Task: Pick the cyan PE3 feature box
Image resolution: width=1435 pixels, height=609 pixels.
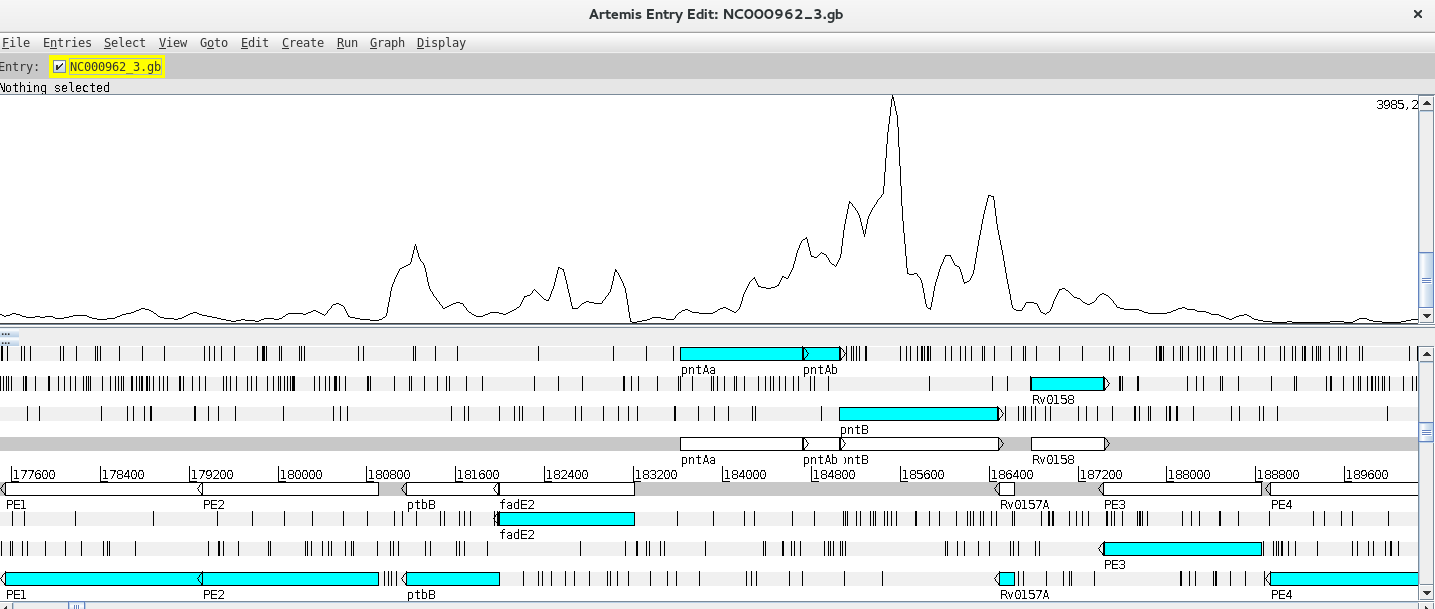Action: tap(1182, 549)
